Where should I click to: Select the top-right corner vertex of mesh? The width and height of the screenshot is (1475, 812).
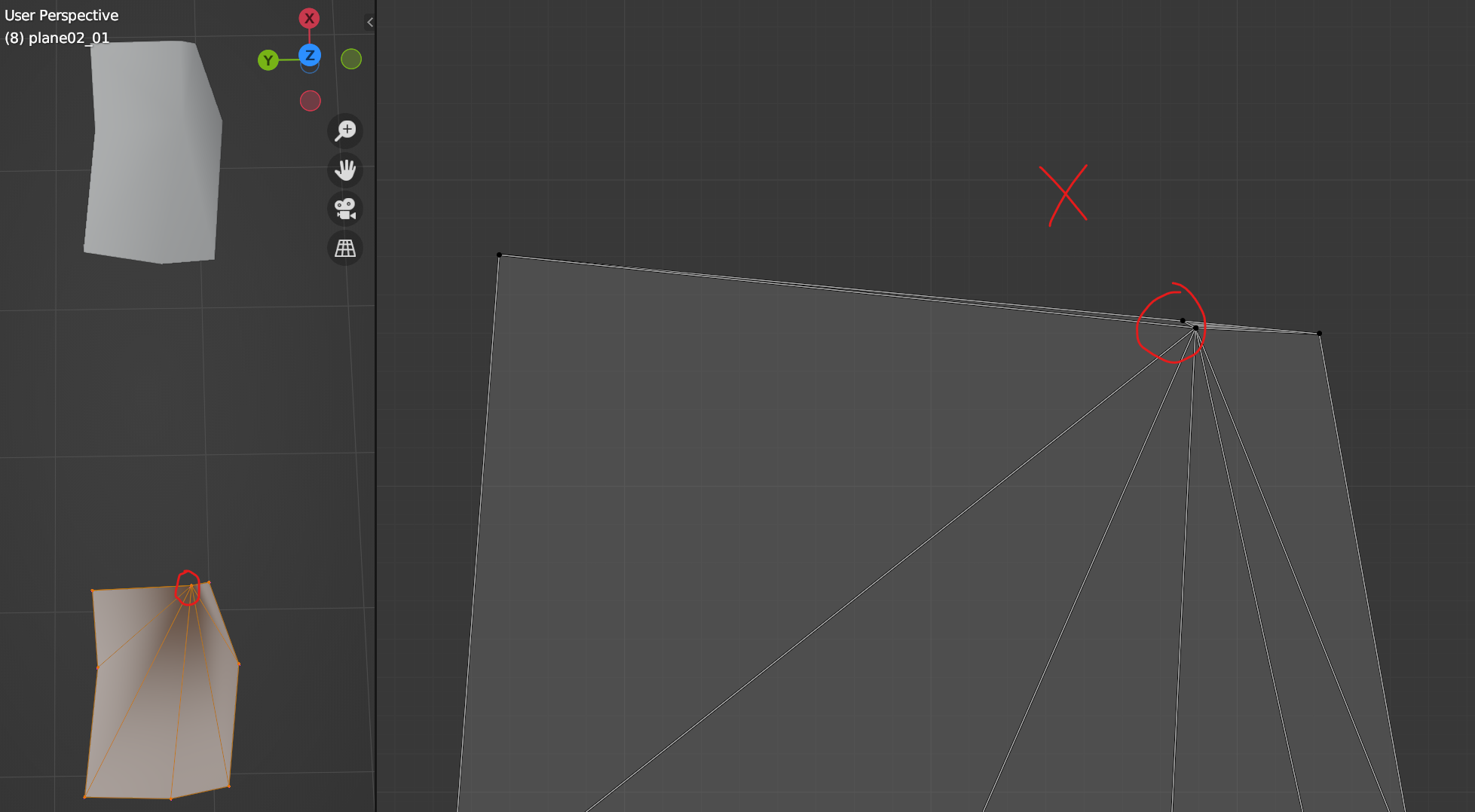pyautogui.click(x=1319, y=333)
